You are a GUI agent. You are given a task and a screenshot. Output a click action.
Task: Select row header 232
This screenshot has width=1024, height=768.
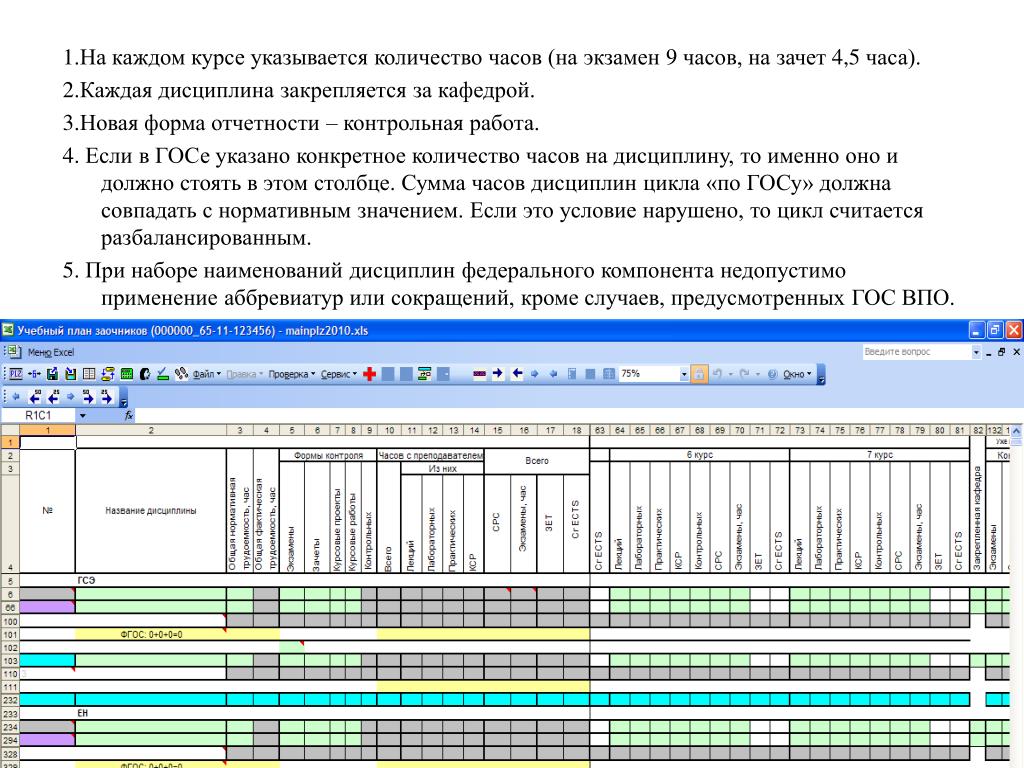(10, 699)
